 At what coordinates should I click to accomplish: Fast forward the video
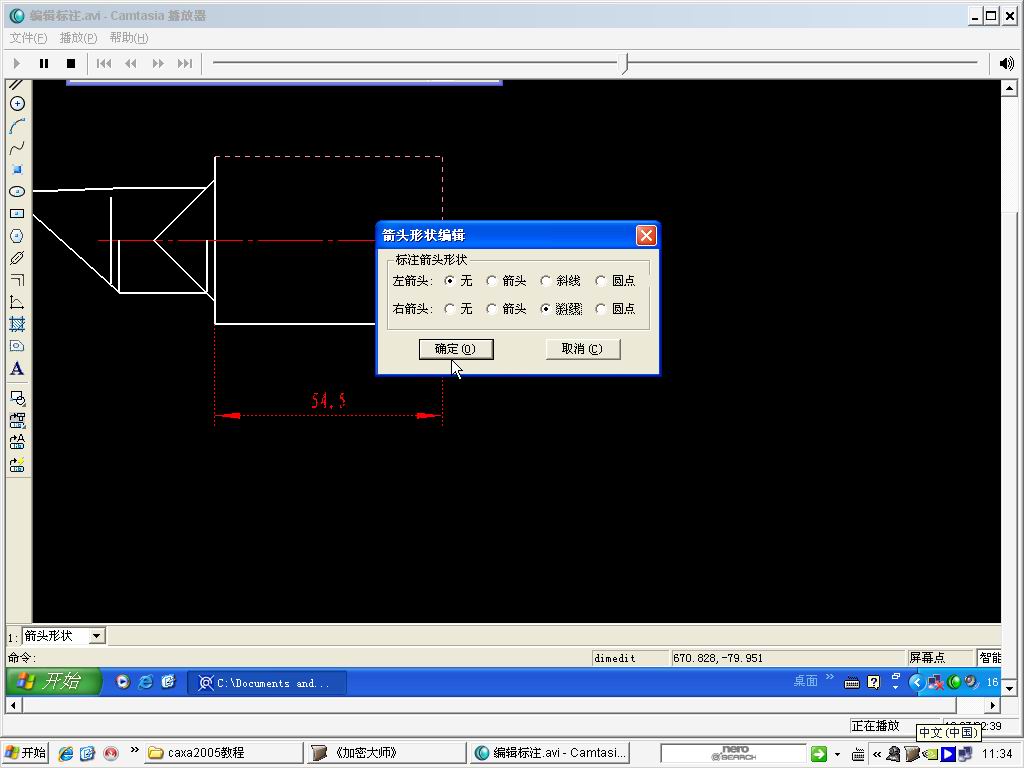(158, 63)
